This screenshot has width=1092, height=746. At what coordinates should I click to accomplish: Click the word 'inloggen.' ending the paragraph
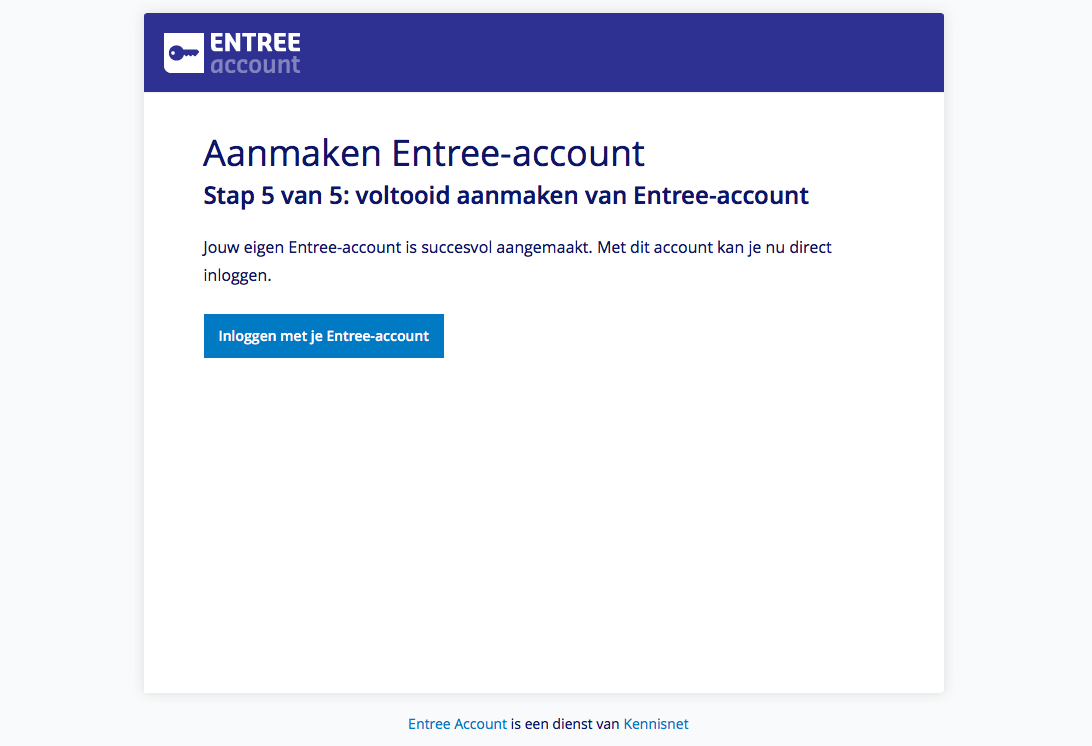coord(237,276)
